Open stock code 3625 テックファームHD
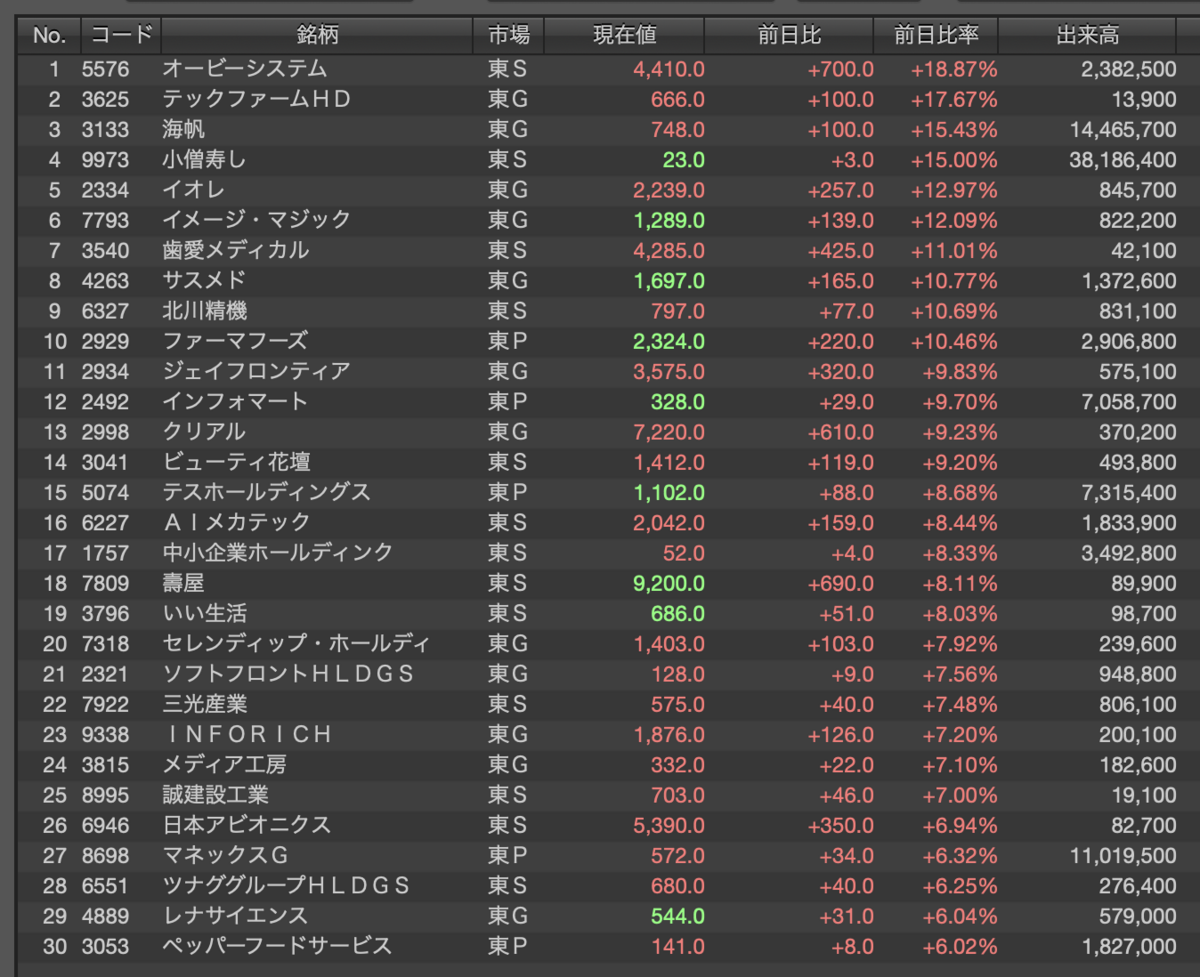Viewport: 1200px width, 977px height. click(x=105, y=100)
